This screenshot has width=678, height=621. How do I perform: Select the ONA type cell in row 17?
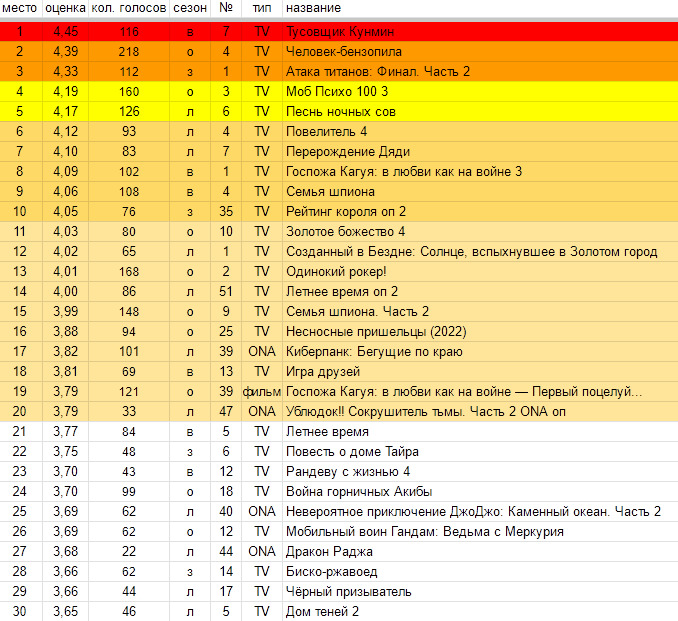click(x=262, y=352)
